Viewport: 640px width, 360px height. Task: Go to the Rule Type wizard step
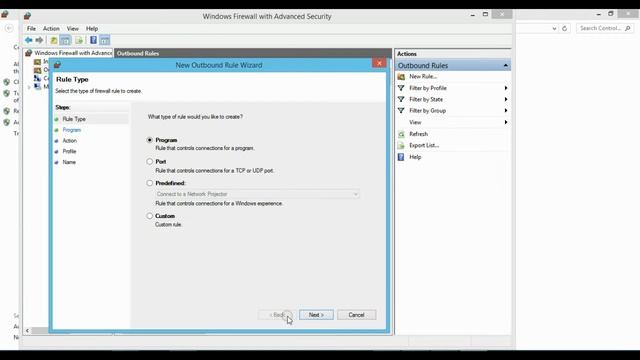(74, 119)
